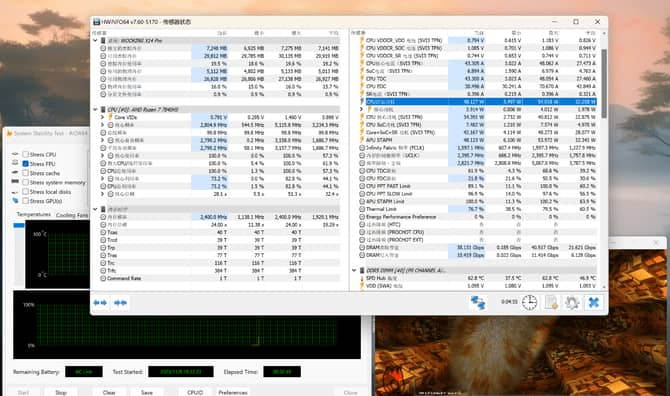Click the AIDA64 flame icon in its title bar
Screen dimensions: 670x396
[x=9, y=133]
